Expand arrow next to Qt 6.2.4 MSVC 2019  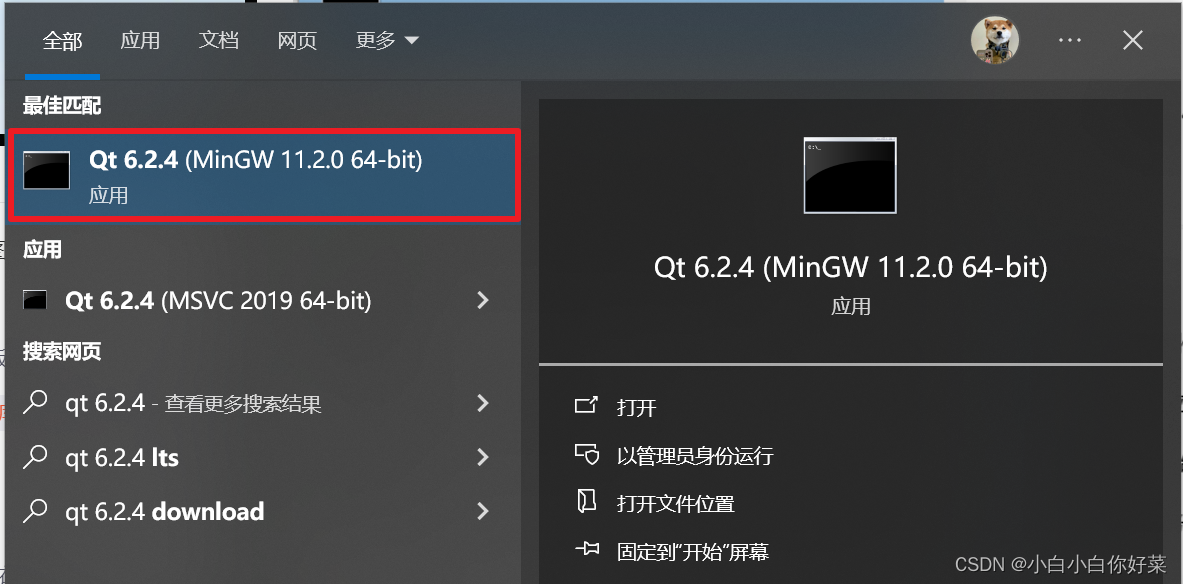(x=484, y=300)
